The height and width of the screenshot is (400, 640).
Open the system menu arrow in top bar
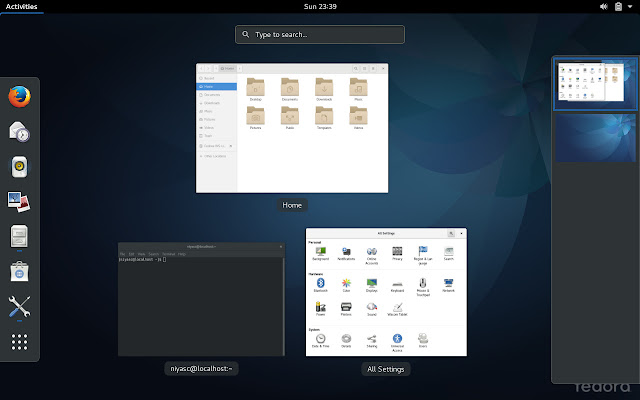(x=630, y=7)
